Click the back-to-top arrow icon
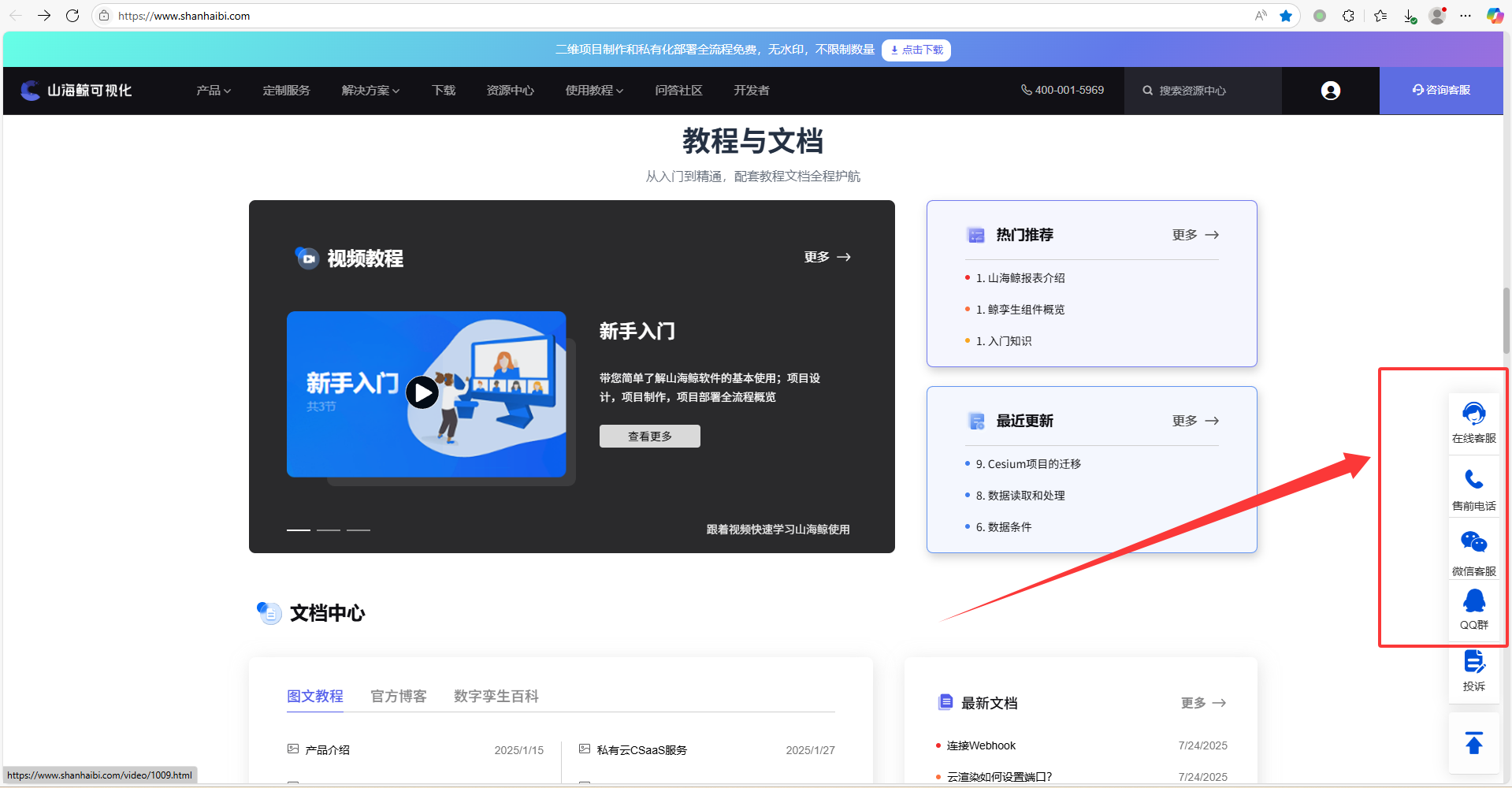Viewport: 1512px width, 788px height. [1474, 743]
